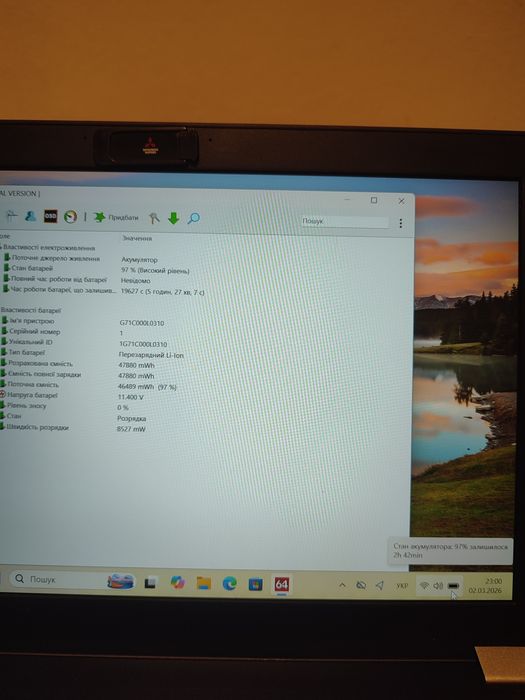Click the cloud sync tray icon

click(x=361, y=585)
